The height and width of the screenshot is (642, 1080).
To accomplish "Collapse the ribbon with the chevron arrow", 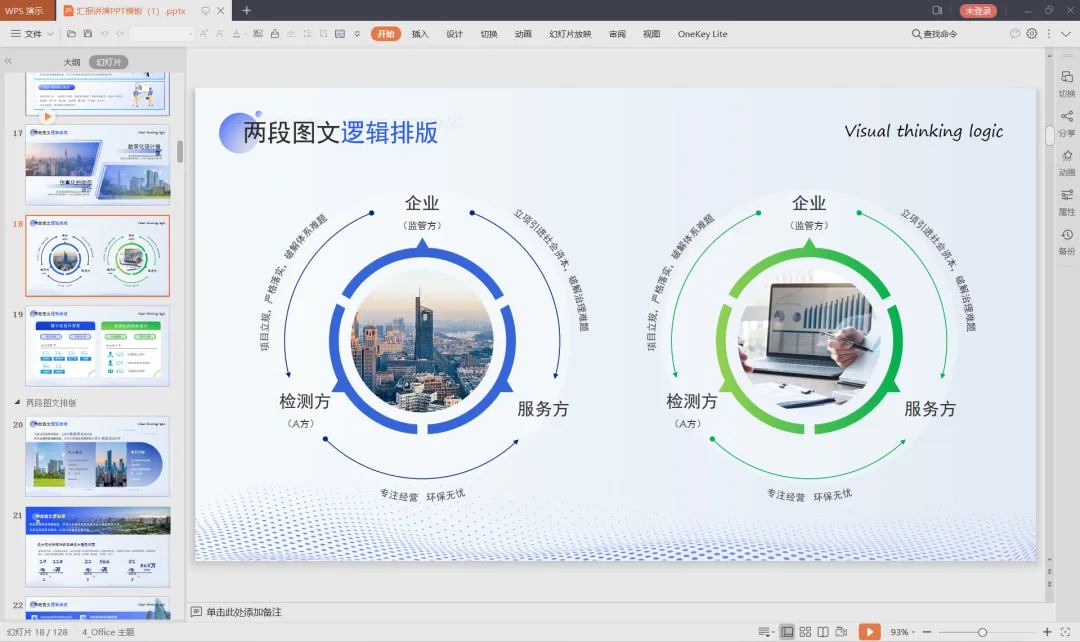I will (x=1066, y=34).
